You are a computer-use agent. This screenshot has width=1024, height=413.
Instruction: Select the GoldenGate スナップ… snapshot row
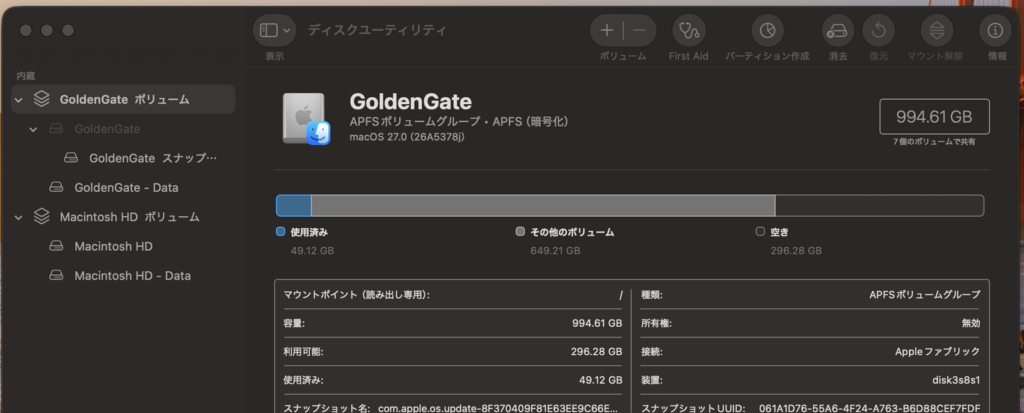(x=123, y=158)
